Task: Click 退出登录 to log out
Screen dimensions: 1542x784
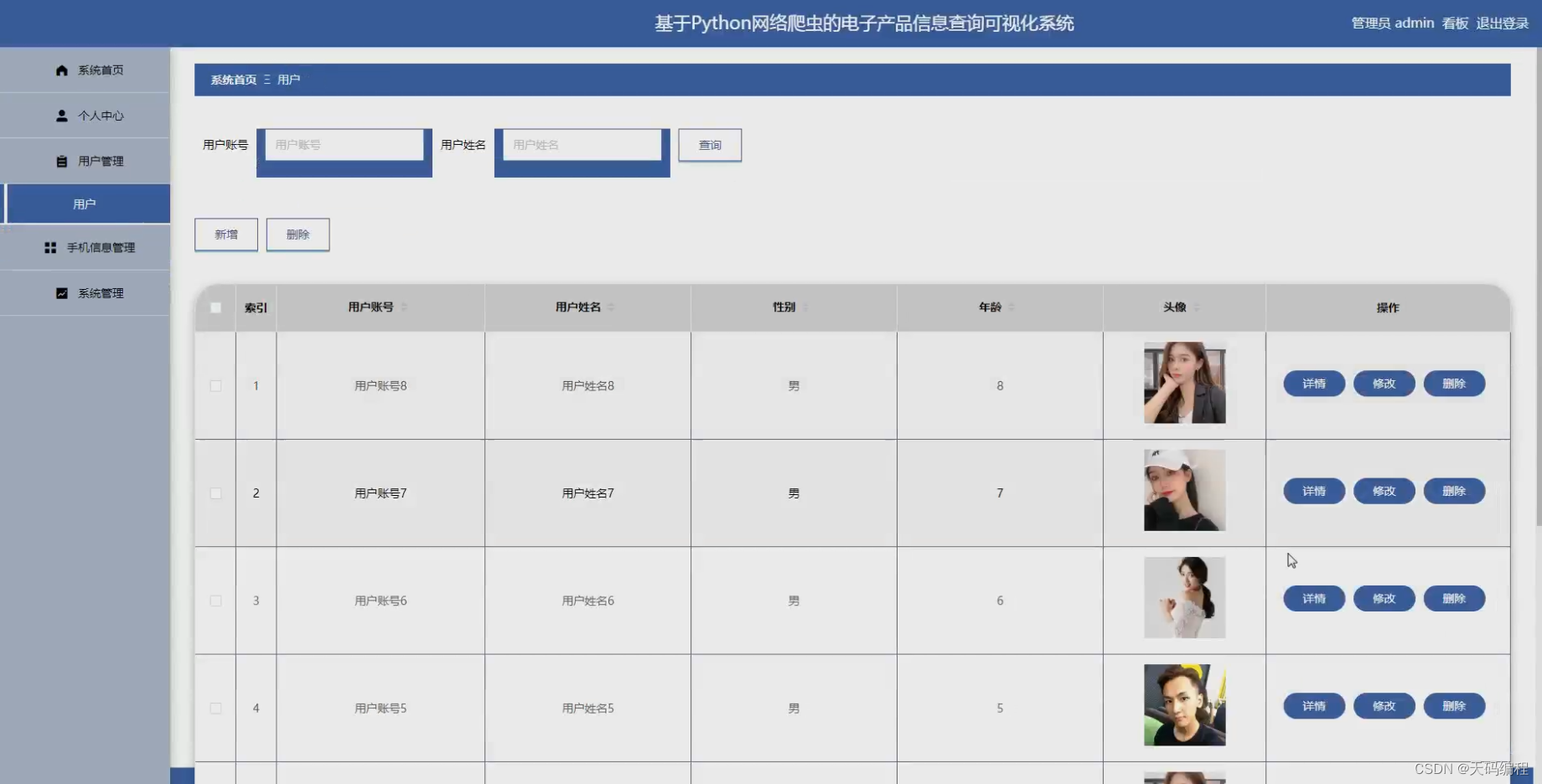Action: 1503,23
